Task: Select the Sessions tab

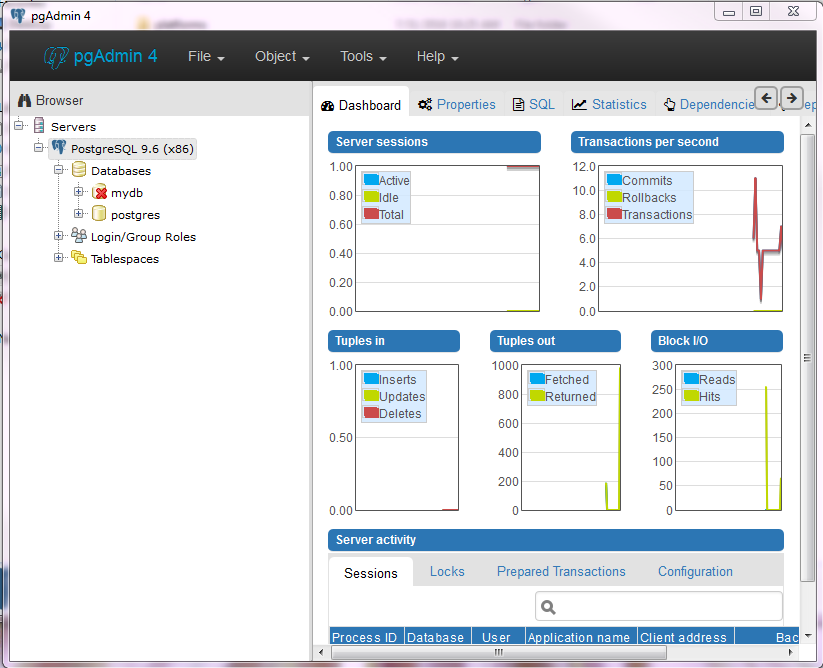Action: tap(371, 573)
